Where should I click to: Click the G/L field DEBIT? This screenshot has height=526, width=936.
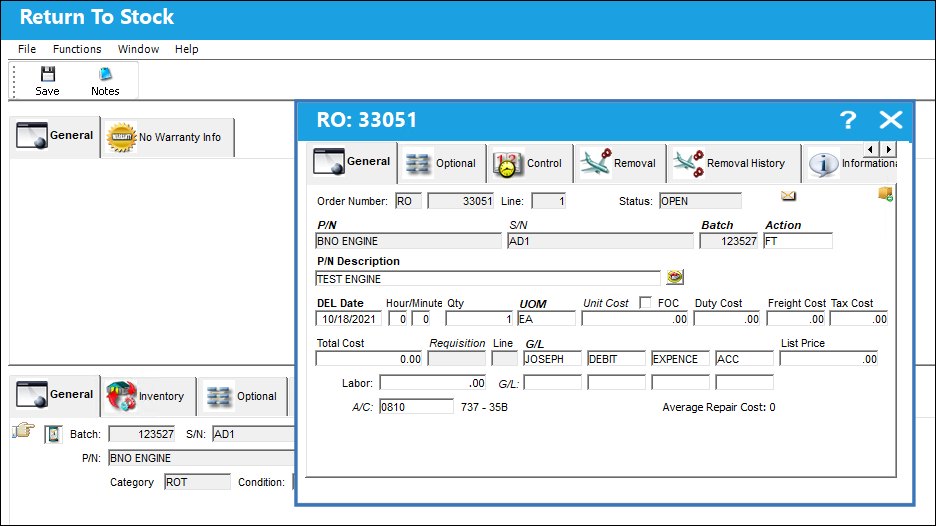tap(616, 359)
